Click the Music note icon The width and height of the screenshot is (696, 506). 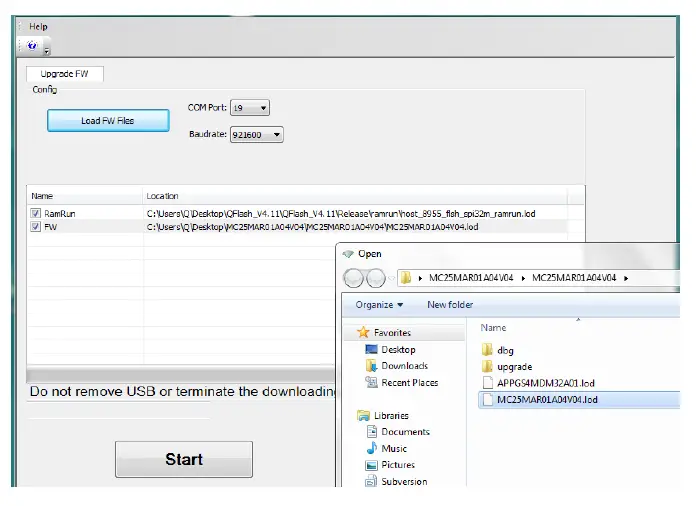click(x=372, y=448)
